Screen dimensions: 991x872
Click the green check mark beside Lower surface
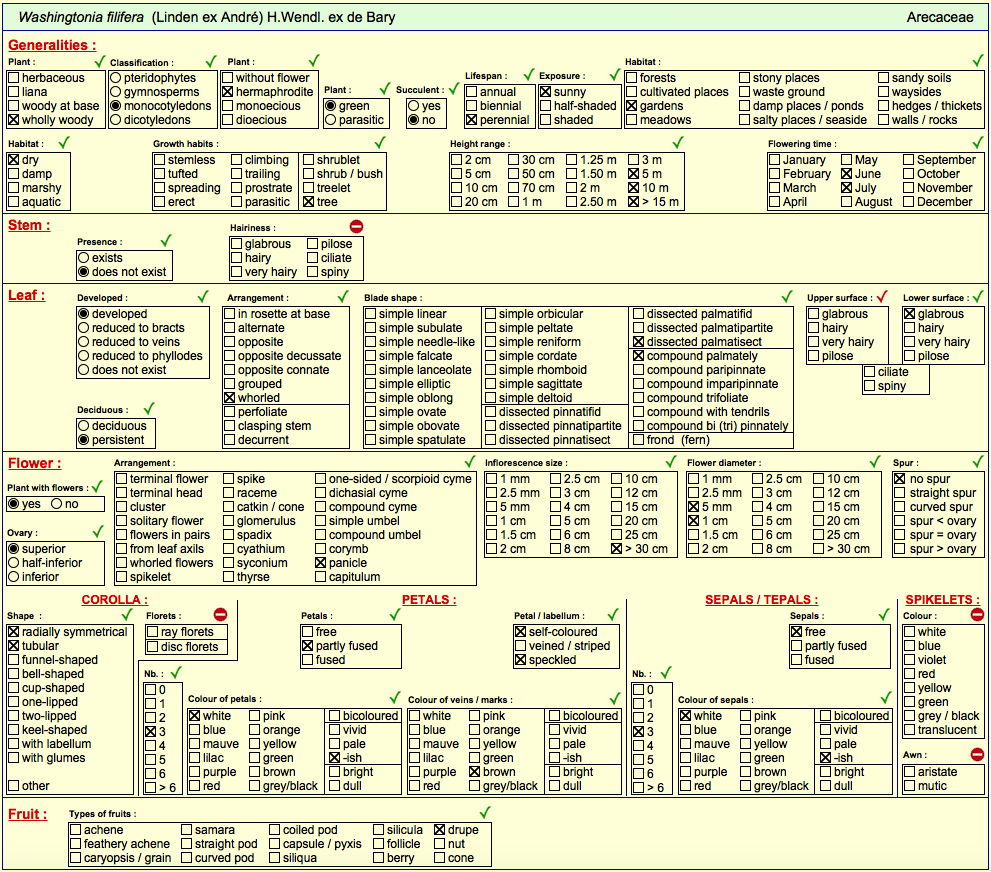click(x=978, y=296)
